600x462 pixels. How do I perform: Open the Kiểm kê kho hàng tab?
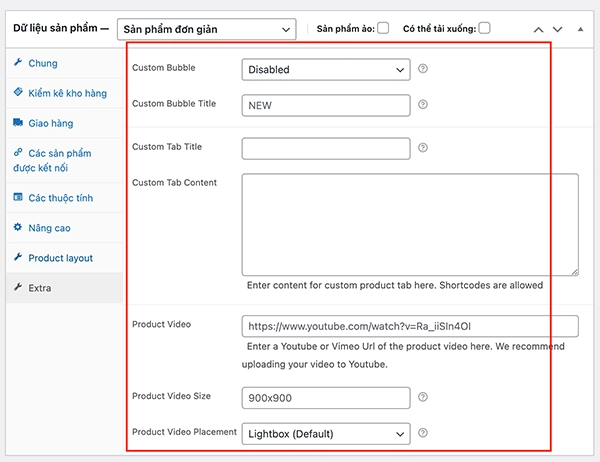[64, 93]
